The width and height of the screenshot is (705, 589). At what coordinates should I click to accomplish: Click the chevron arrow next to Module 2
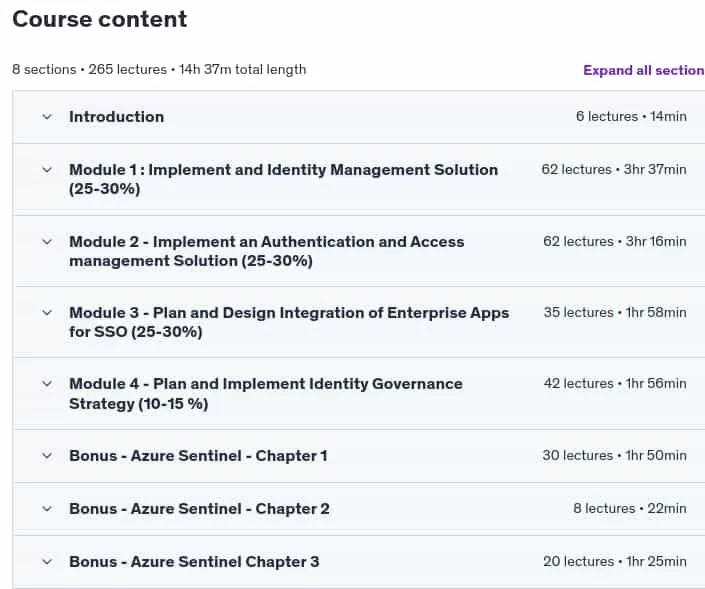click(x=47, y=242)
